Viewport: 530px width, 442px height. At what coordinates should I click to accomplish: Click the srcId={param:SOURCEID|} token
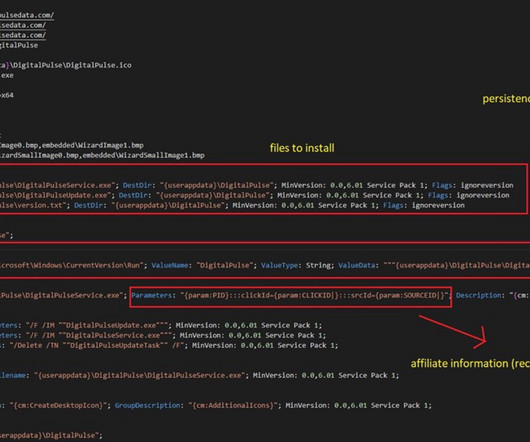(397, 295)
